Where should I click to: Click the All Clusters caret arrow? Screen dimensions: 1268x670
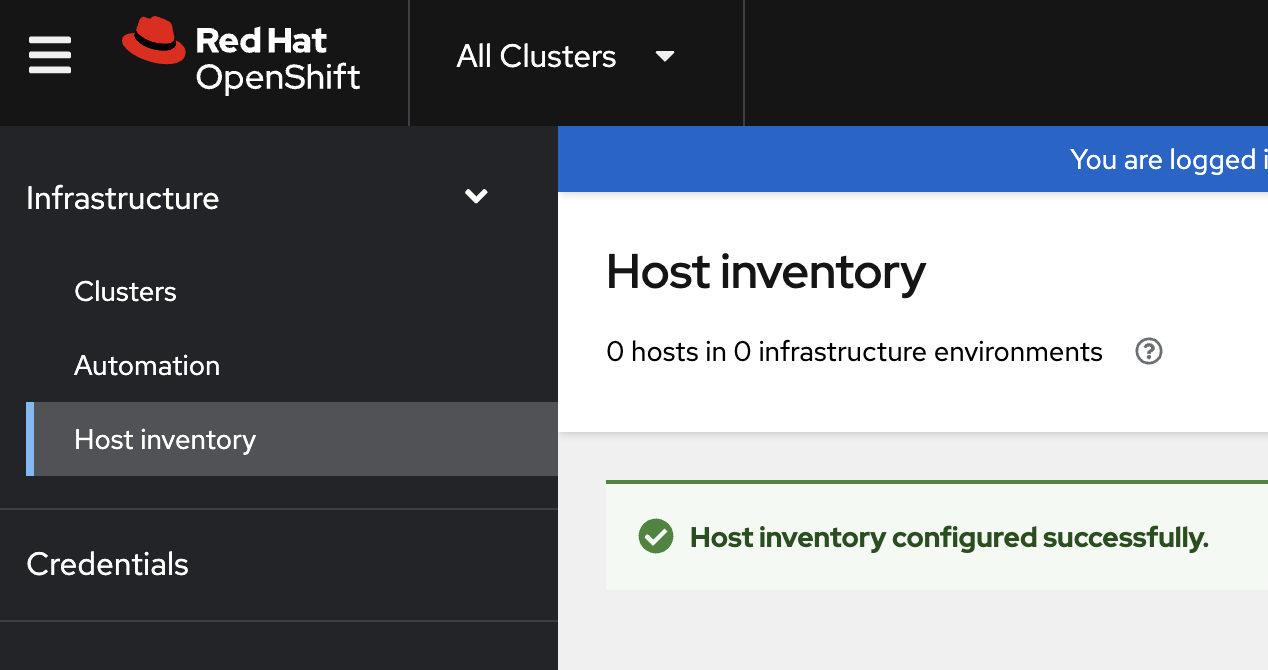click(x=665, y=58)
